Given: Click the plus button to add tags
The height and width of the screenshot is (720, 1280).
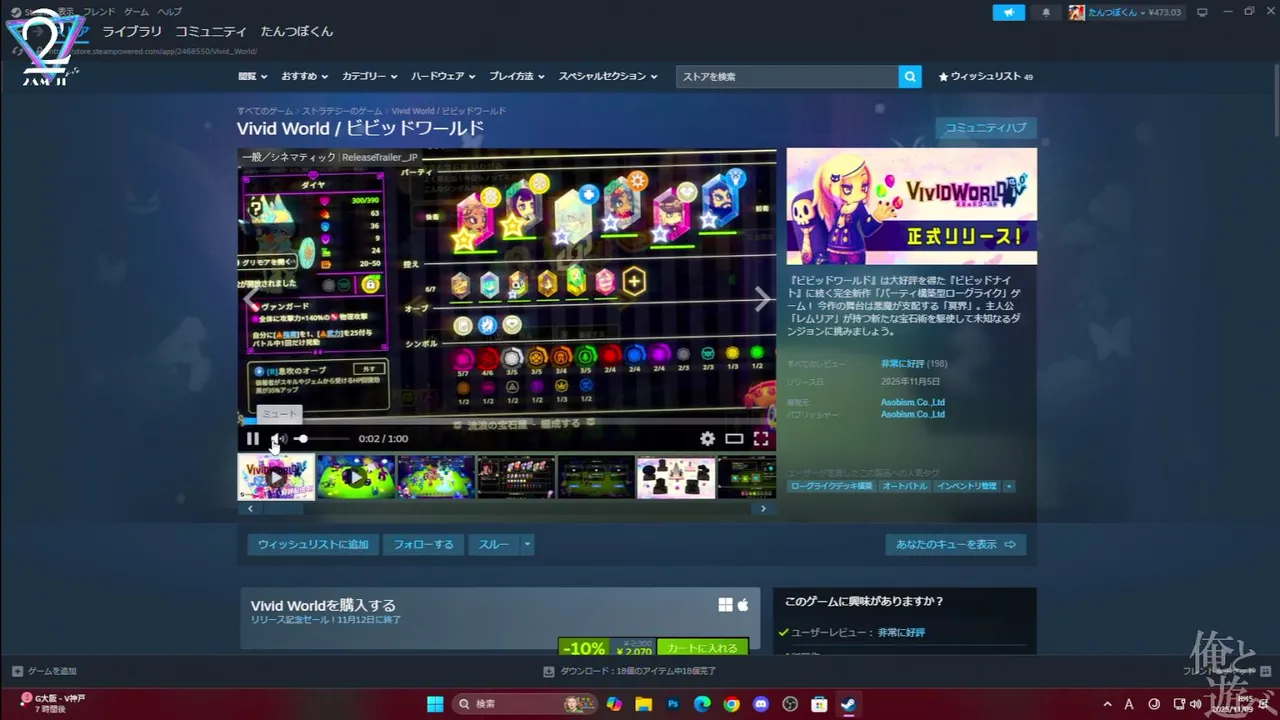Looking at the screenshot, I should [1009, 486].
